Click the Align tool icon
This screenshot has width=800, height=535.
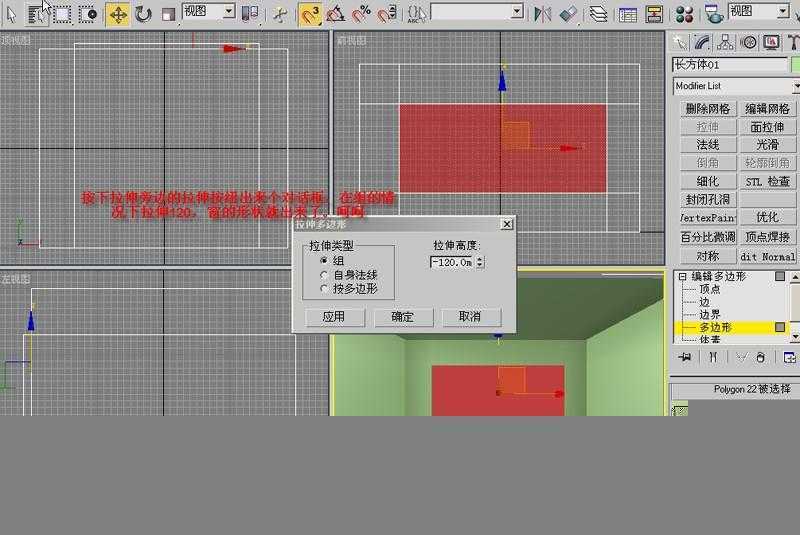pos(568,14)
